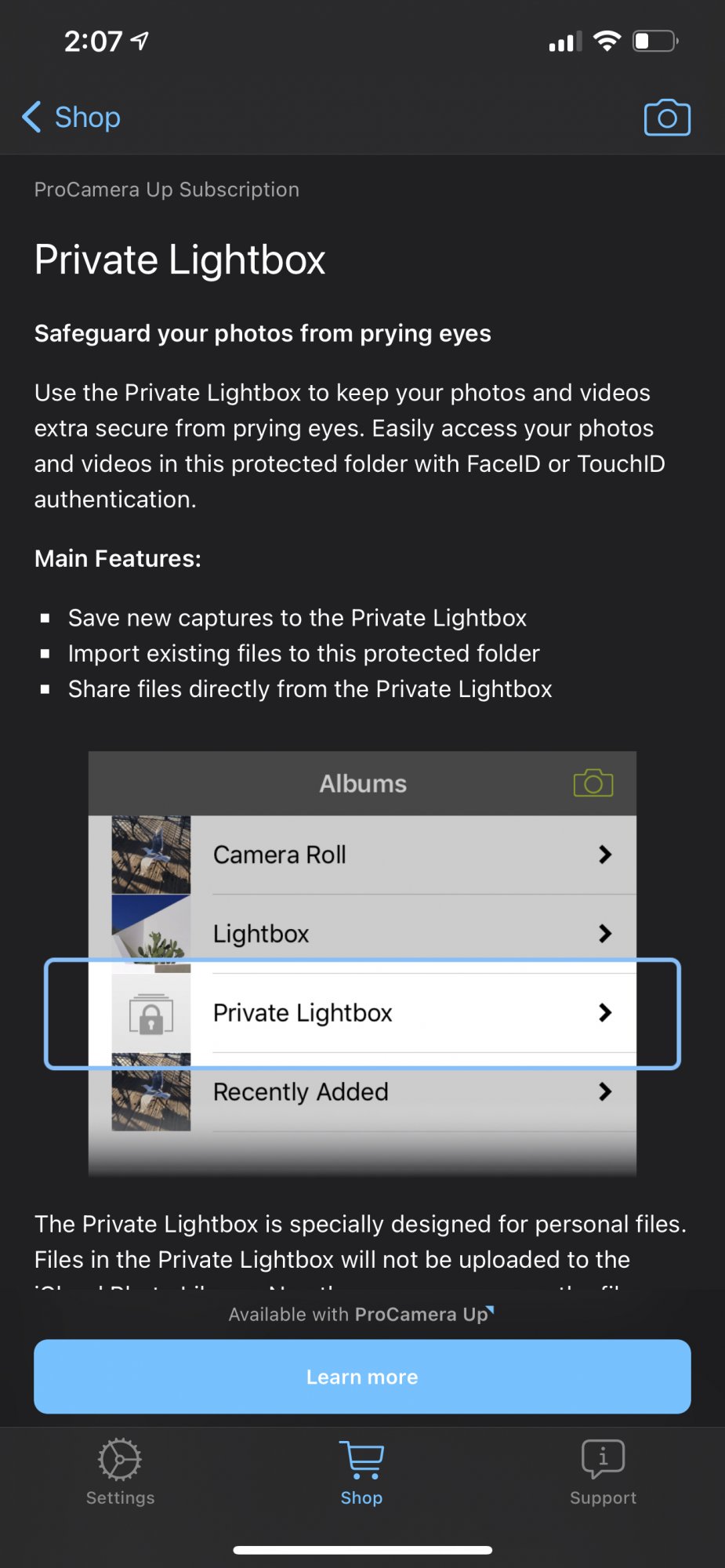Tap the battery indicator in status bar

tap(655, 41)
